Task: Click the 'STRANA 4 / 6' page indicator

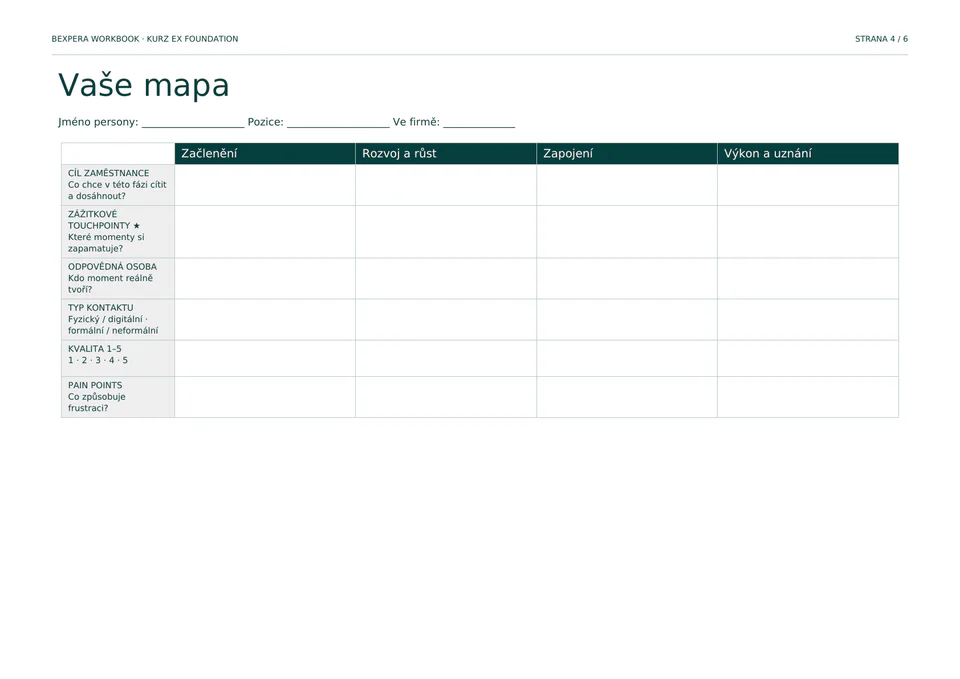Action: pyautogui.click(x=881, y=39)
